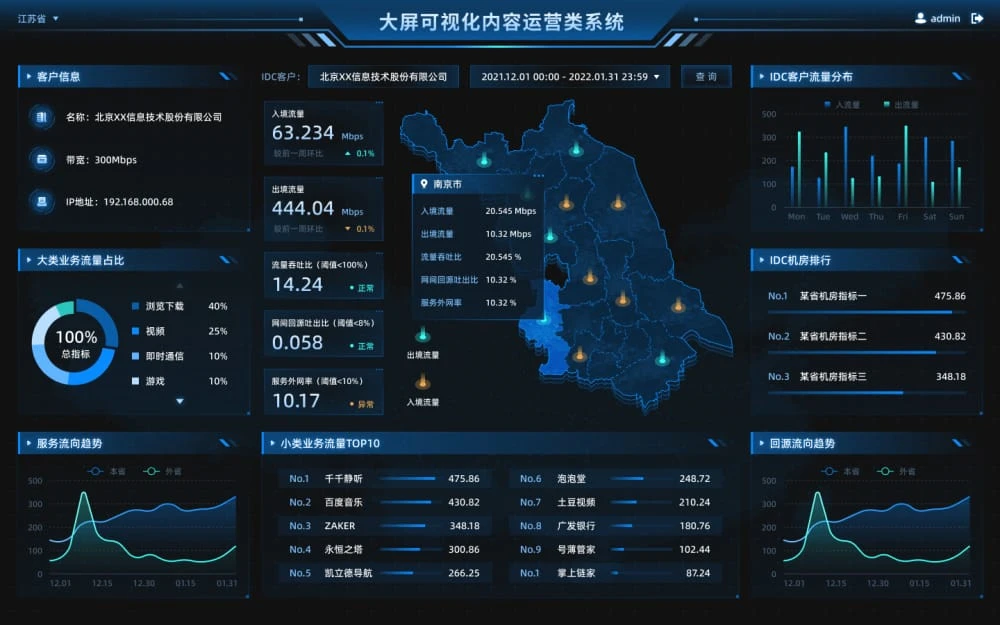Screen dimensions: 1000x625
Task: Click the 本省 legend in 回源流向趋势
Action: [840, 470]
